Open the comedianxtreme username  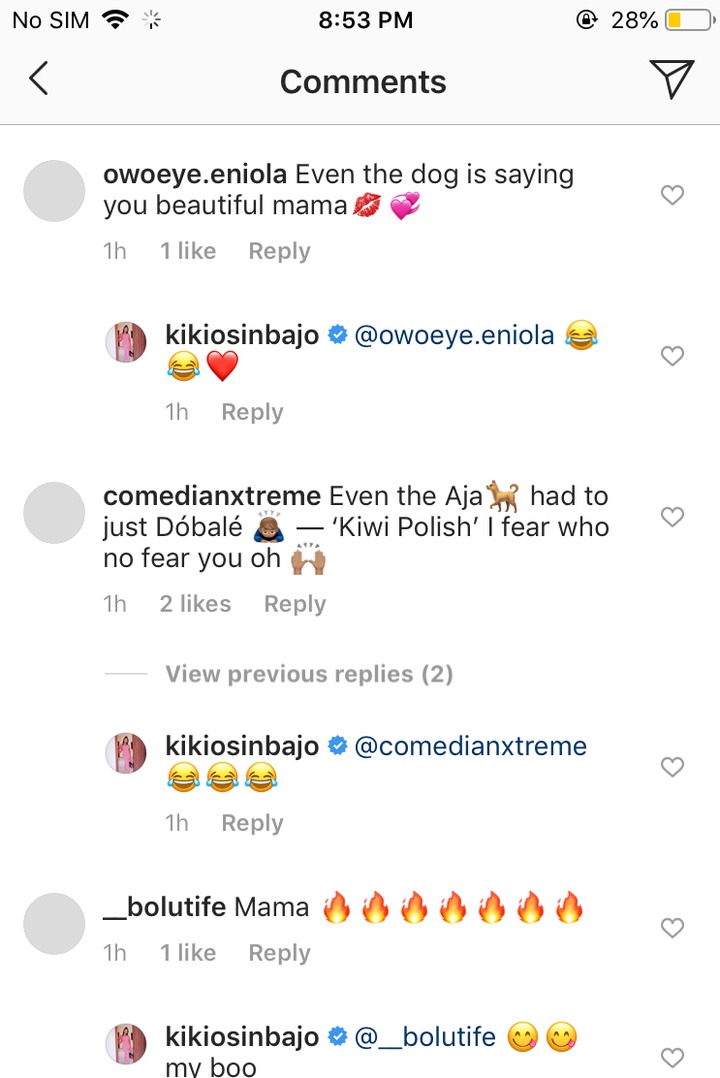(x=212, y=496)
